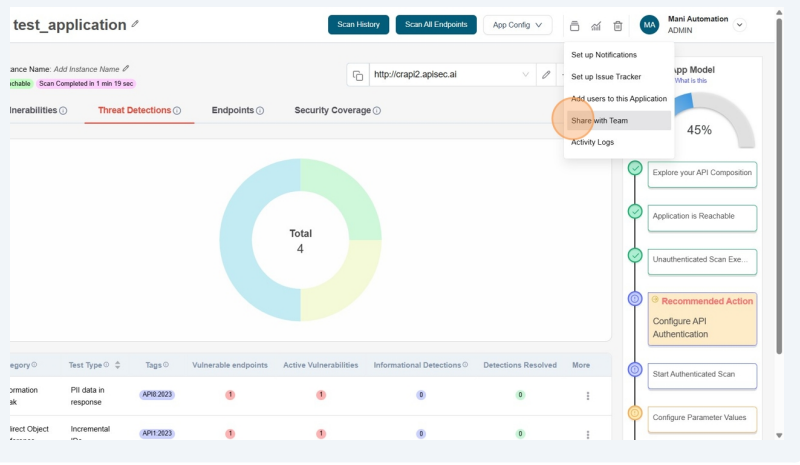Viewport: 800px width, 465px height.
Task: Click the Configure API Authentication recommended action
Action: [701, 319]
